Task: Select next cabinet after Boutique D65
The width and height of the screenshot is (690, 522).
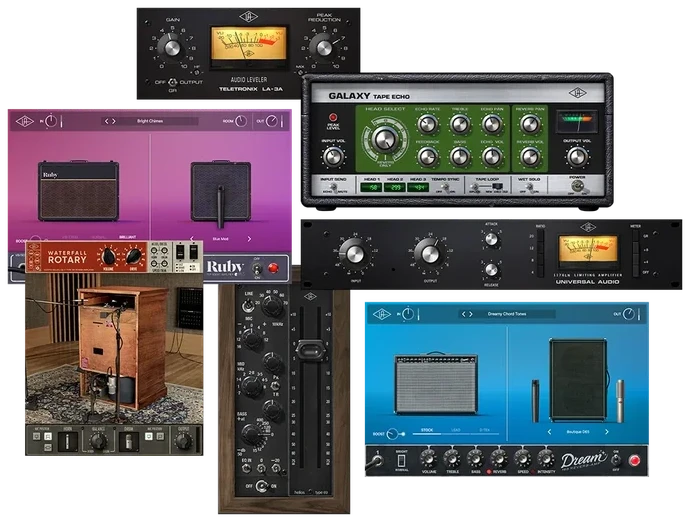Action: click(x=606, y=432)
